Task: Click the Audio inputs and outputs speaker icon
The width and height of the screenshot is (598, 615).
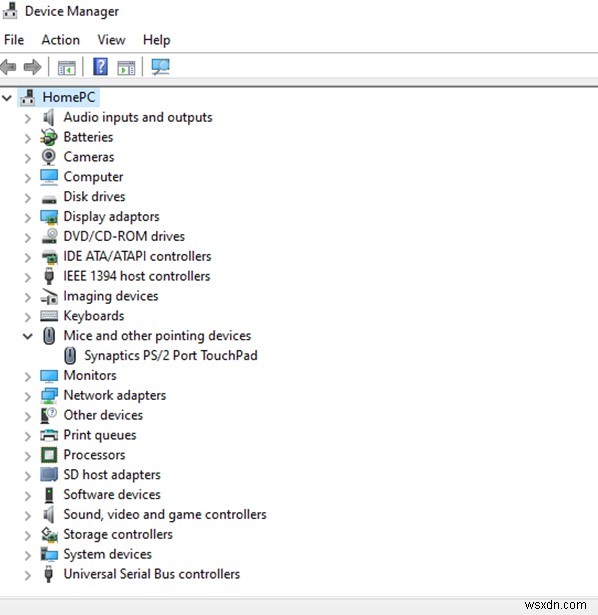Action: coord(49,117)
